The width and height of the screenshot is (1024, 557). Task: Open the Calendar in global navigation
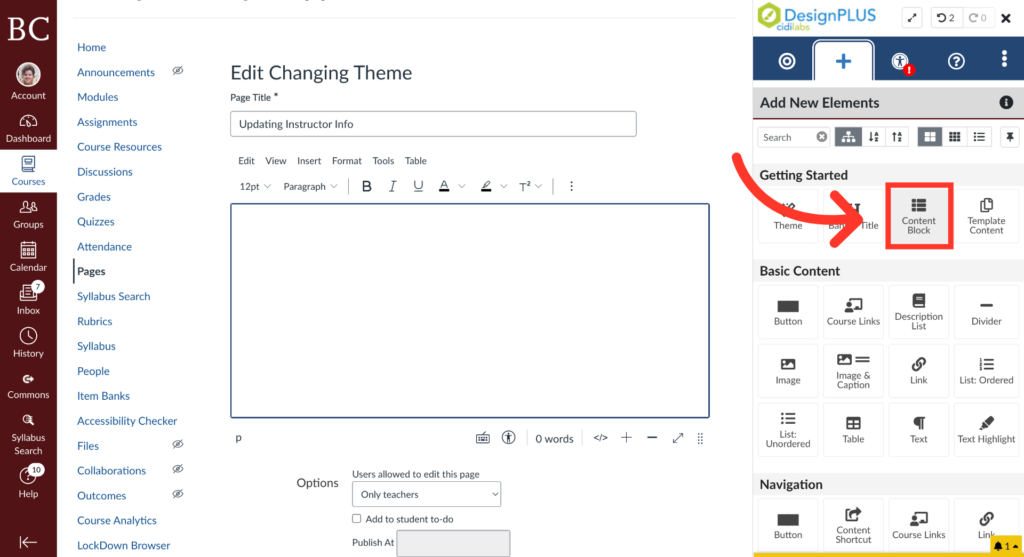click(x=28, y=257)
